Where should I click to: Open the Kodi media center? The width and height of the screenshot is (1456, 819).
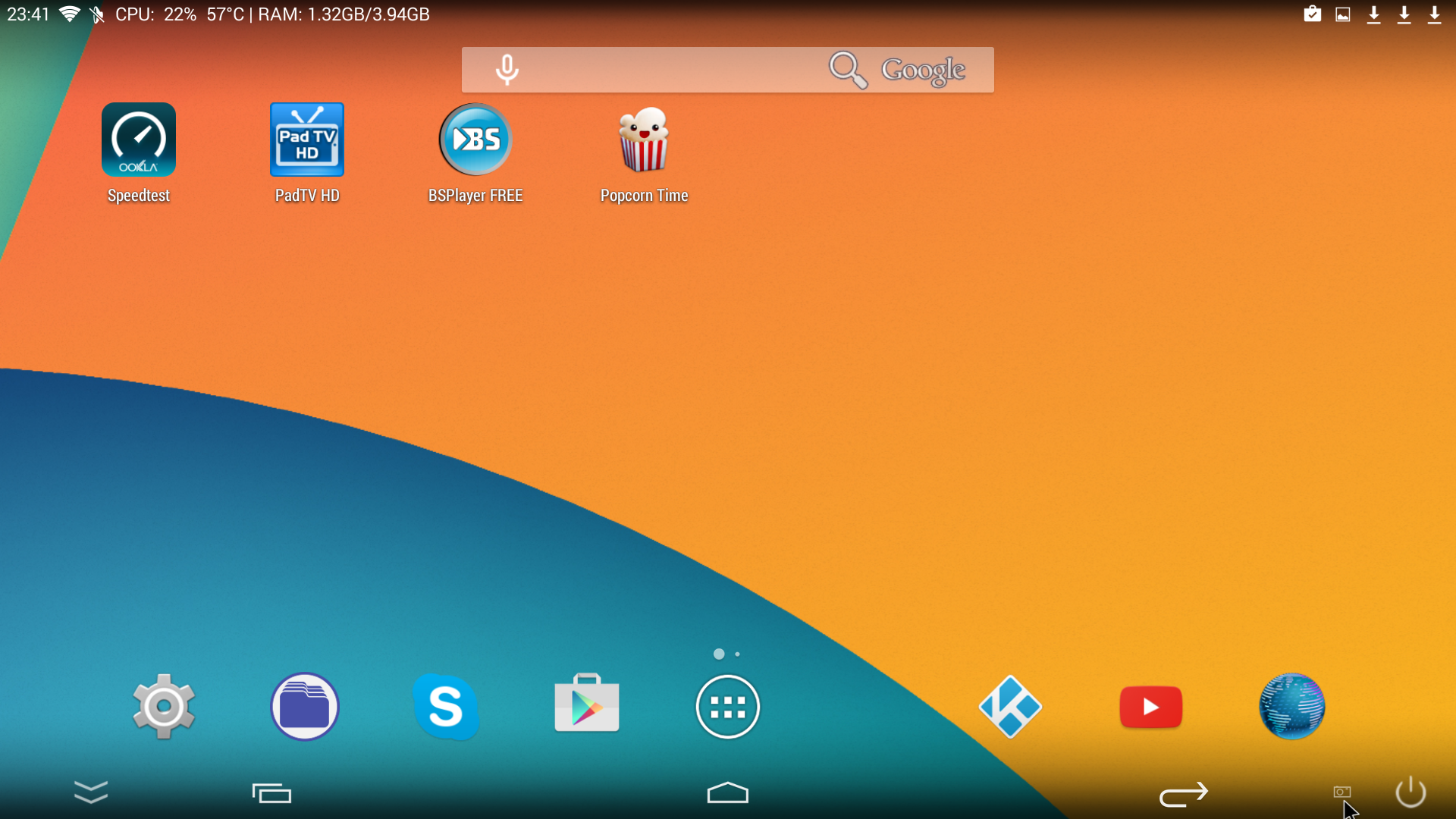tap(1010, 707)
